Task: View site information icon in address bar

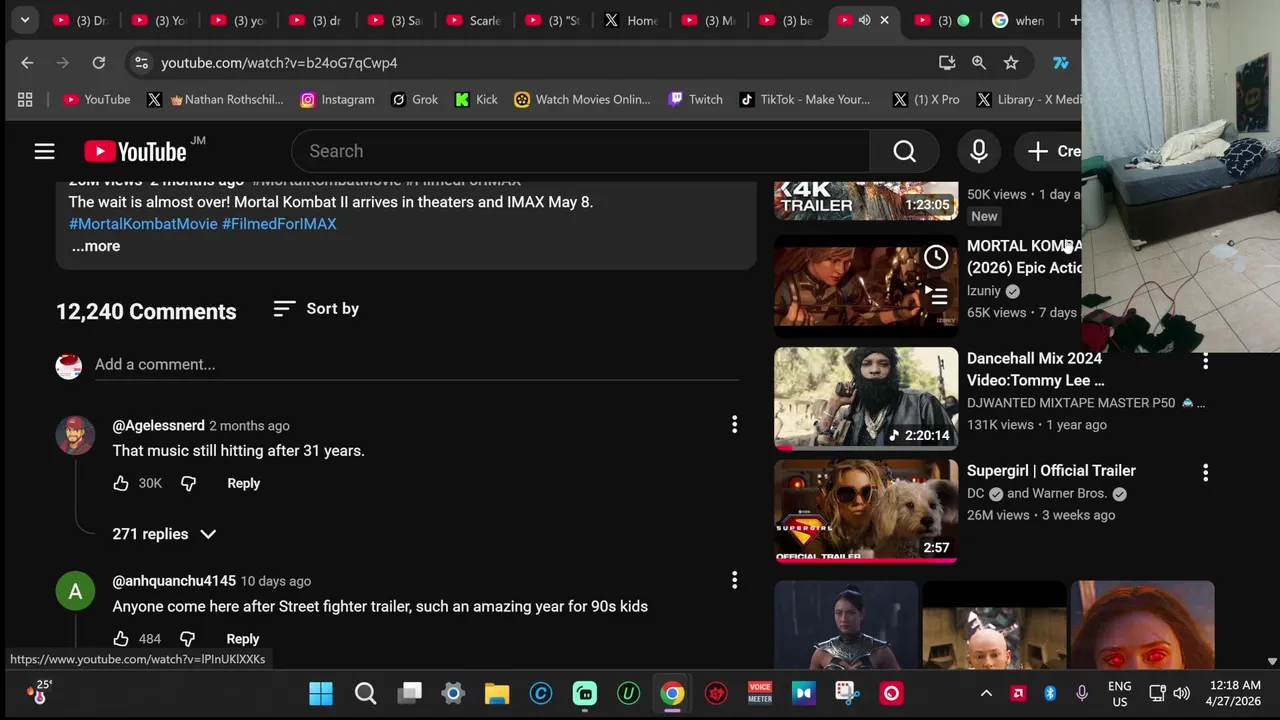Action: [142, 62]
